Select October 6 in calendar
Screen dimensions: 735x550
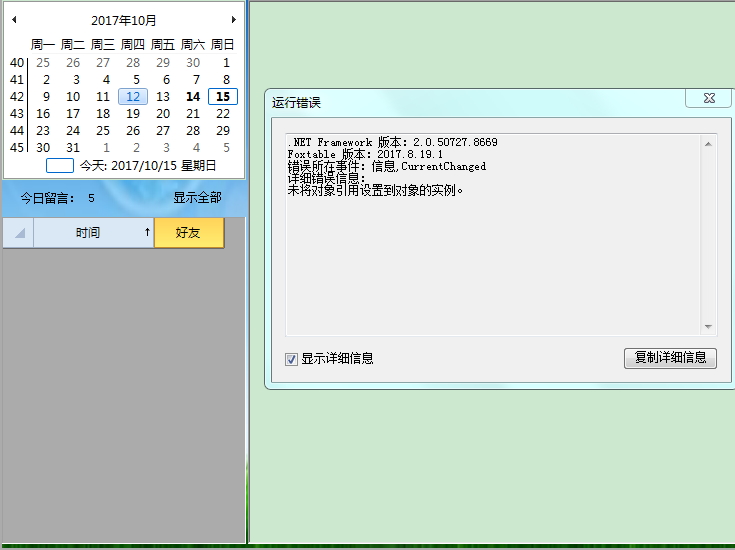click(x=166, y=80)
